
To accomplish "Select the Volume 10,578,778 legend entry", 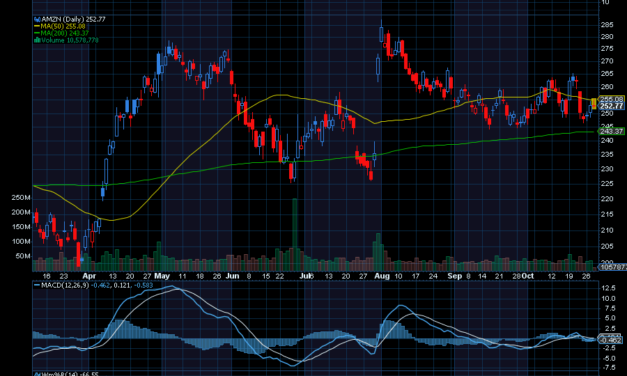I will point(70,40).
